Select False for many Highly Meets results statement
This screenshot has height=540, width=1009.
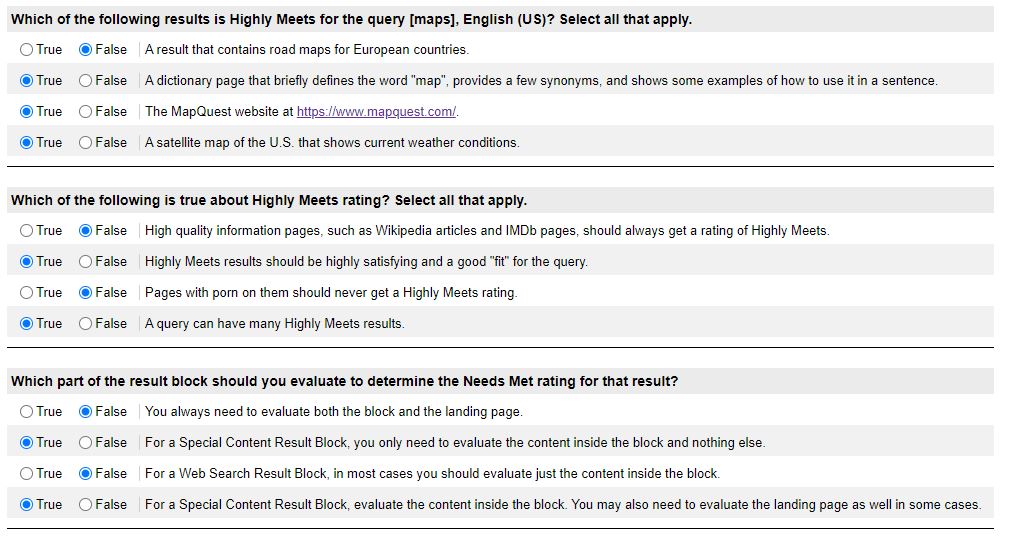coord(86,323)
